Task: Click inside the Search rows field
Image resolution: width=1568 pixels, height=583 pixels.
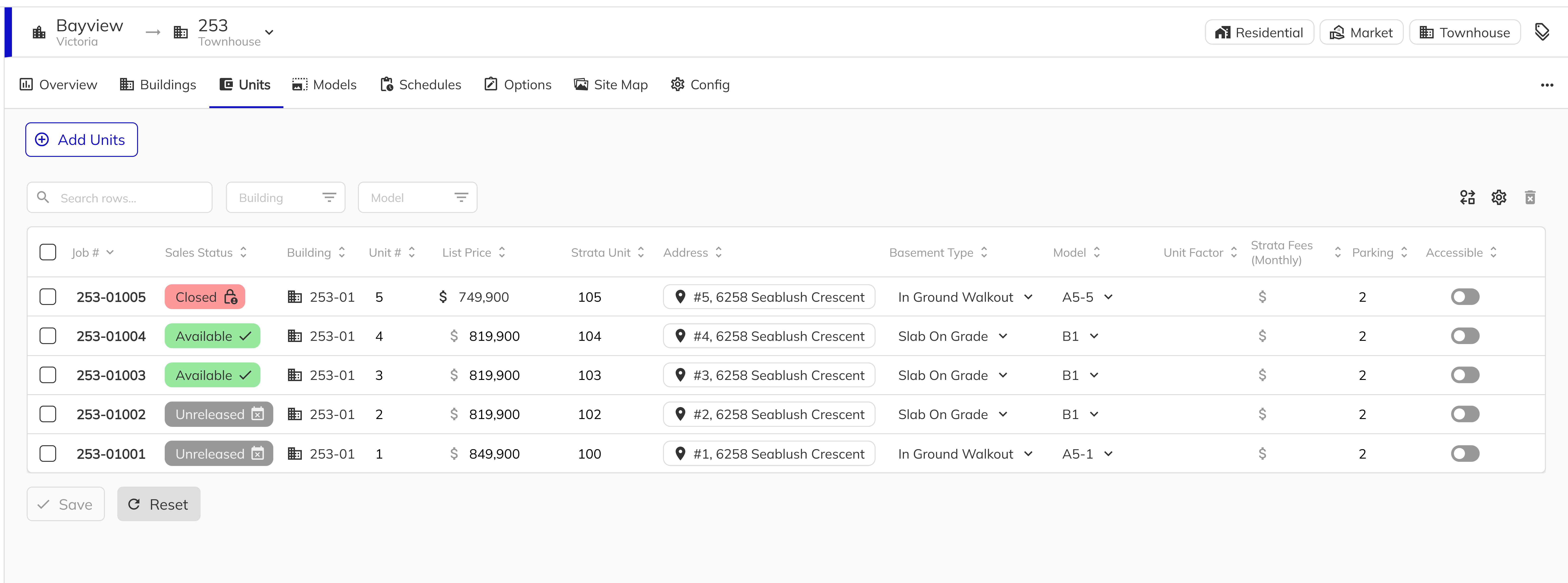Action: point(119,197)
